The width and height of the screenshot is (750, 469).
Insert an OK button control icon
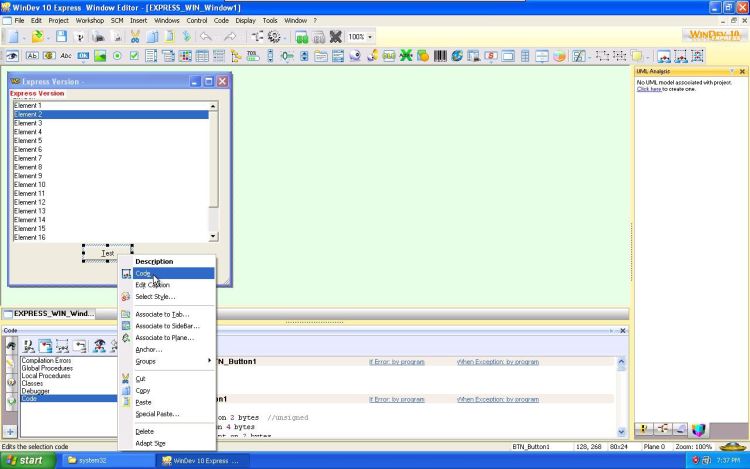83,56
